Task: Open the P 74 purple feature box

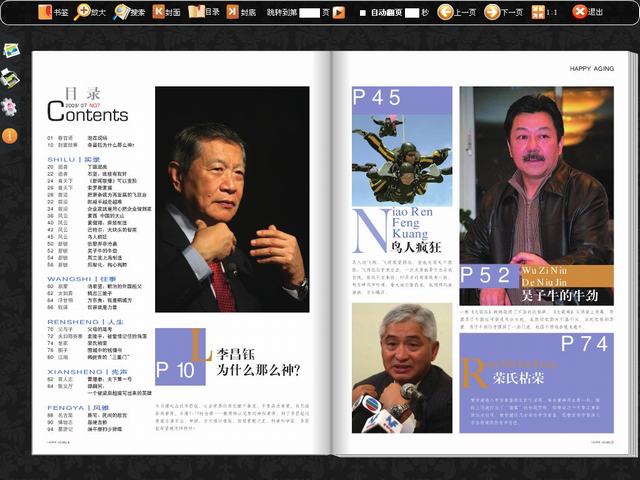Action: (x=536, y=383)
